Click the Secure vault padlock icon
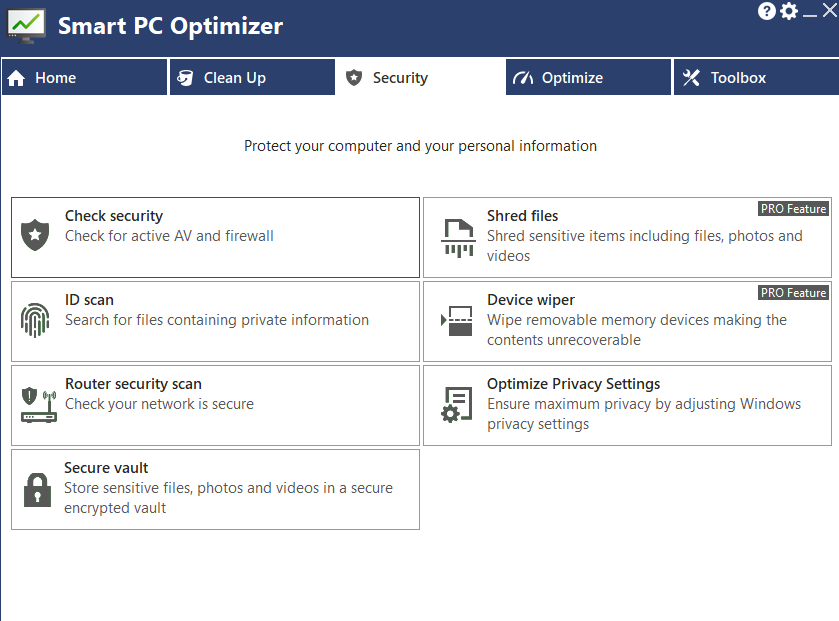The image size is (839, 621). click(x=37, y=489)
